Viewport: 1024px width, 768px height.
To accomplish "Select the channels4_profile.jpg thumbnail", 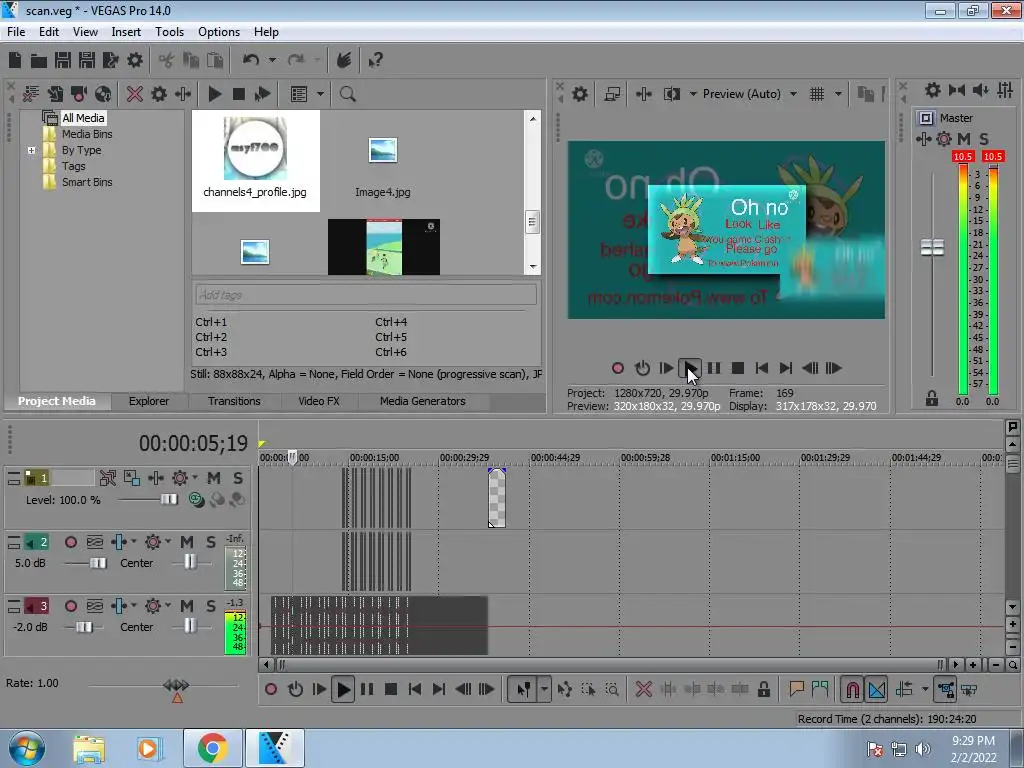I will (x=255, y=161).
